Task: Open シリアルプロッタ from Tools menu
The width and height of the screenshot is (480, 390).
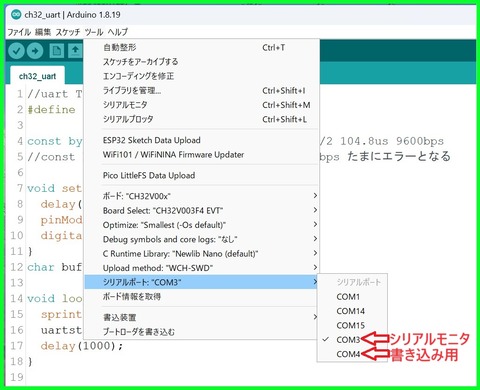Action: pos(201,119)
